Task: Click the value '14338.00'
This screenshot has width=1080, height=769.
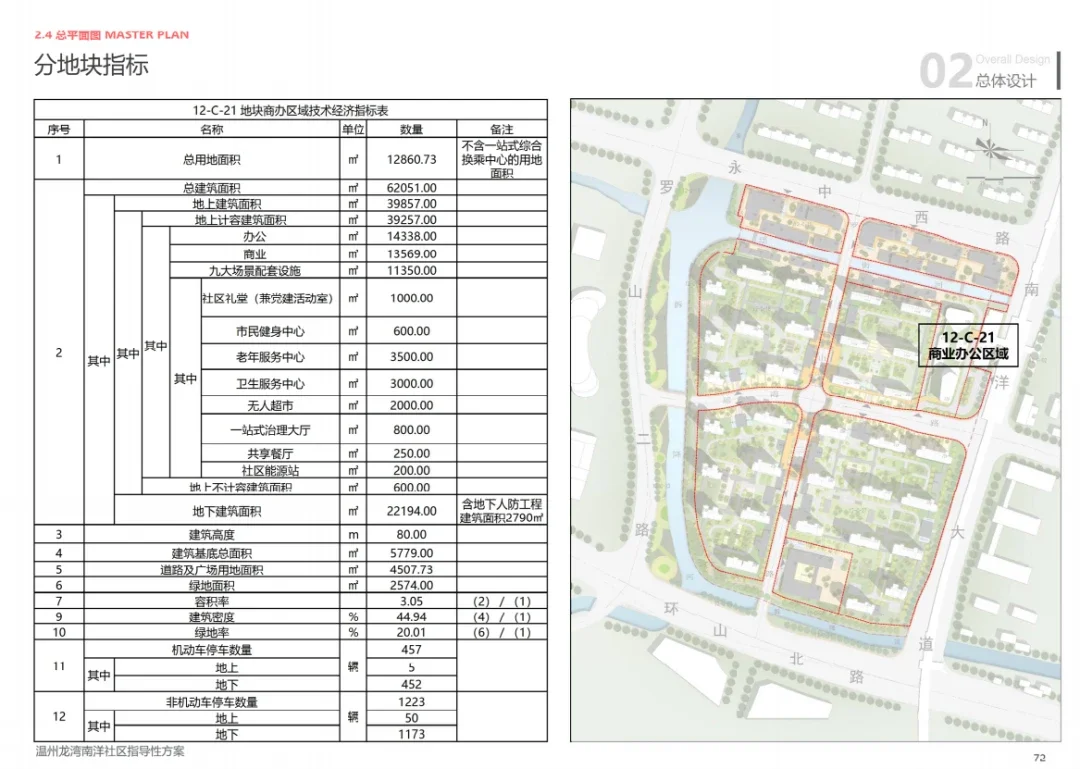Action: pyautogui.click(x=411, y=236)
